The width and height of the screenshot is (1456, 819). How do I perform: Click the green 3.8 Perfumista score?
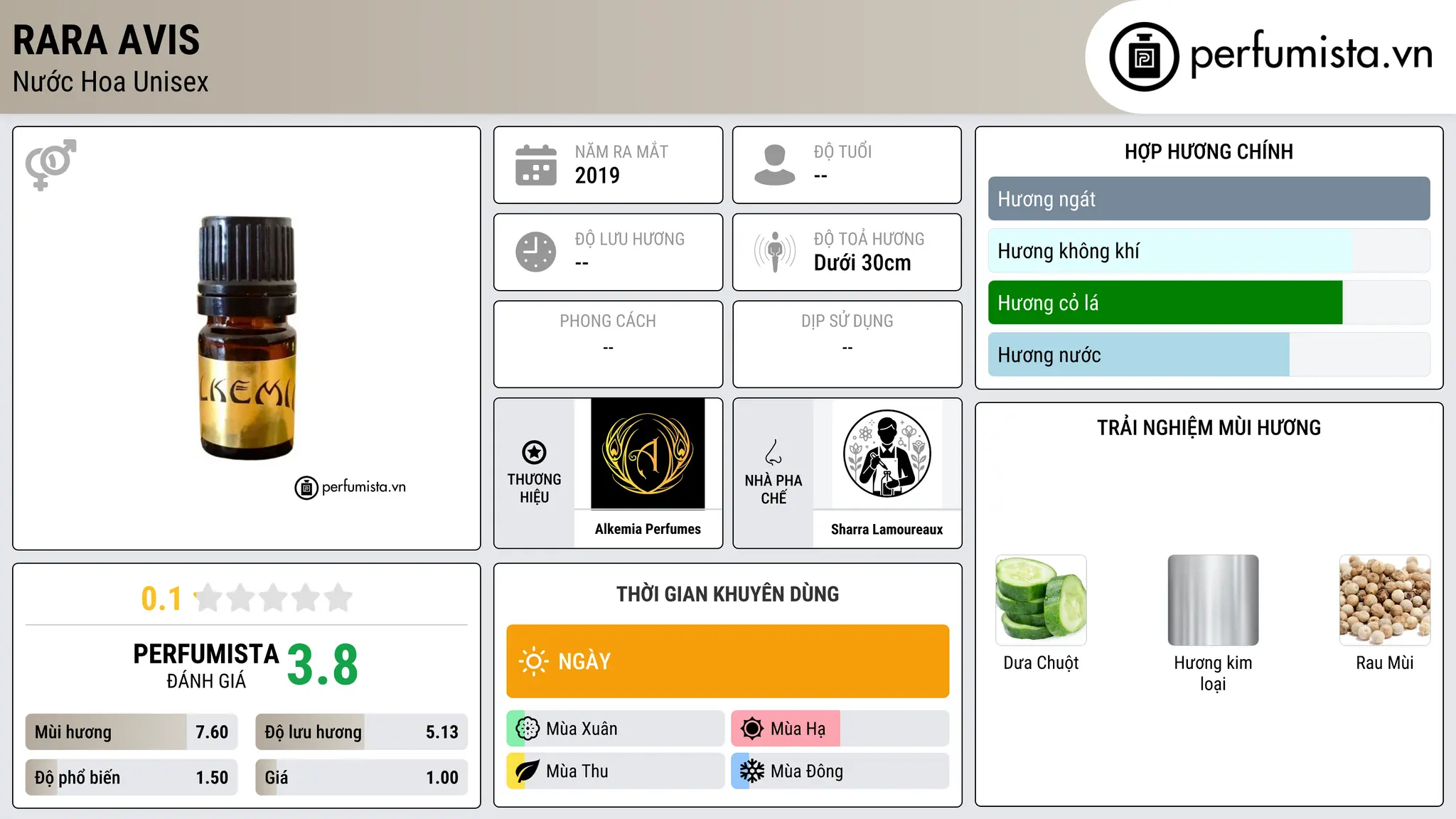(x=323, y=665)
